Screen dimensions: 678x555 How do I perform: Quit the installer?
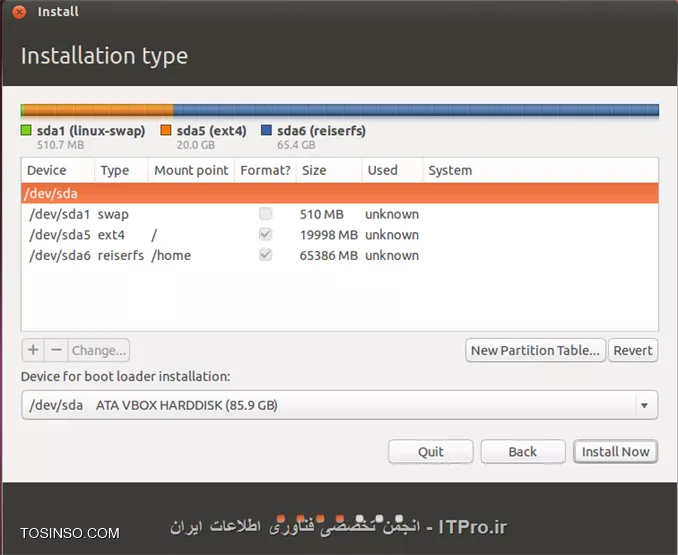pos(431,452)
